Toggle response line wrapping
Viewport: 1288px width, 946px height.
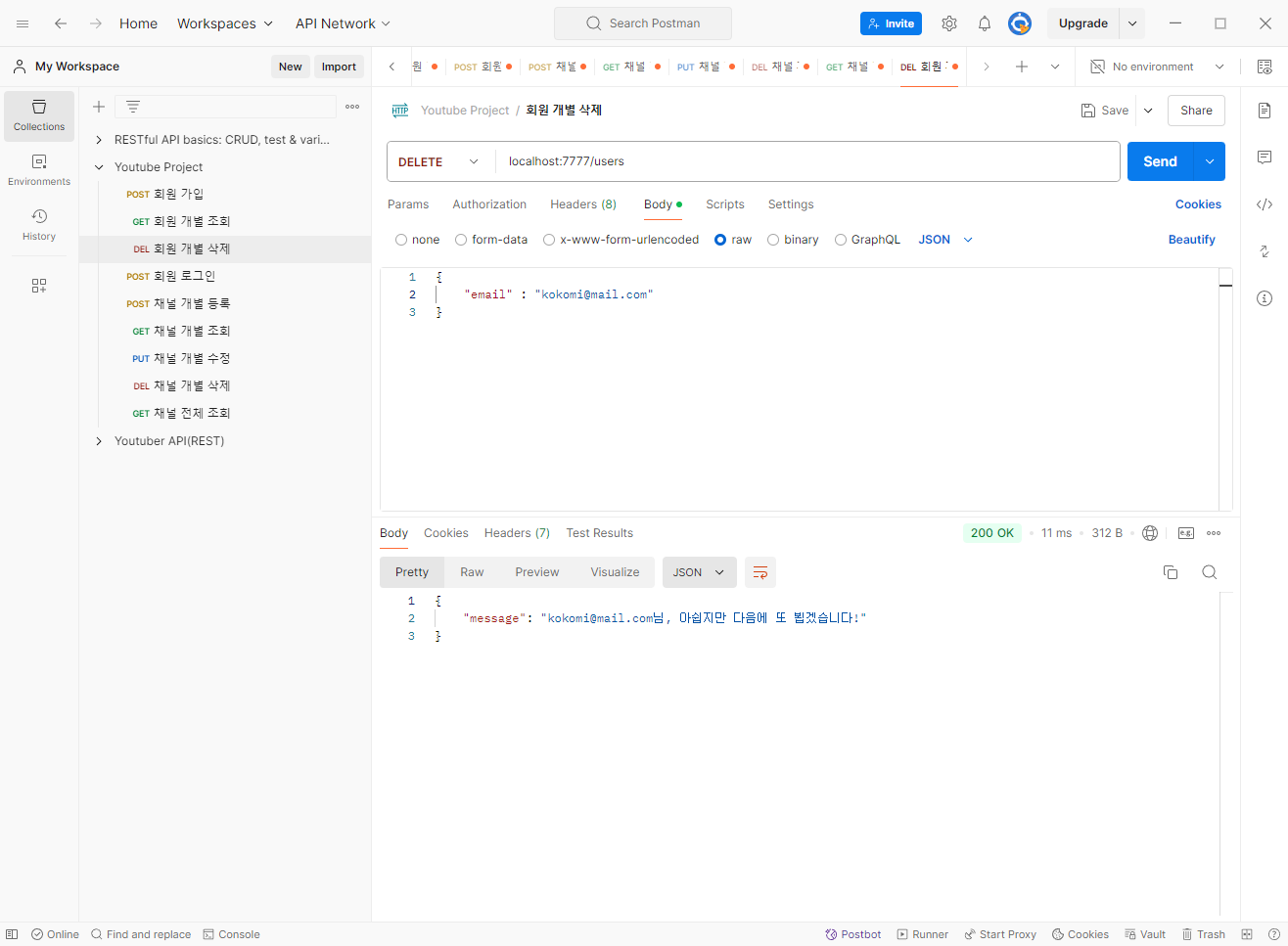click(x=760, y=572)
